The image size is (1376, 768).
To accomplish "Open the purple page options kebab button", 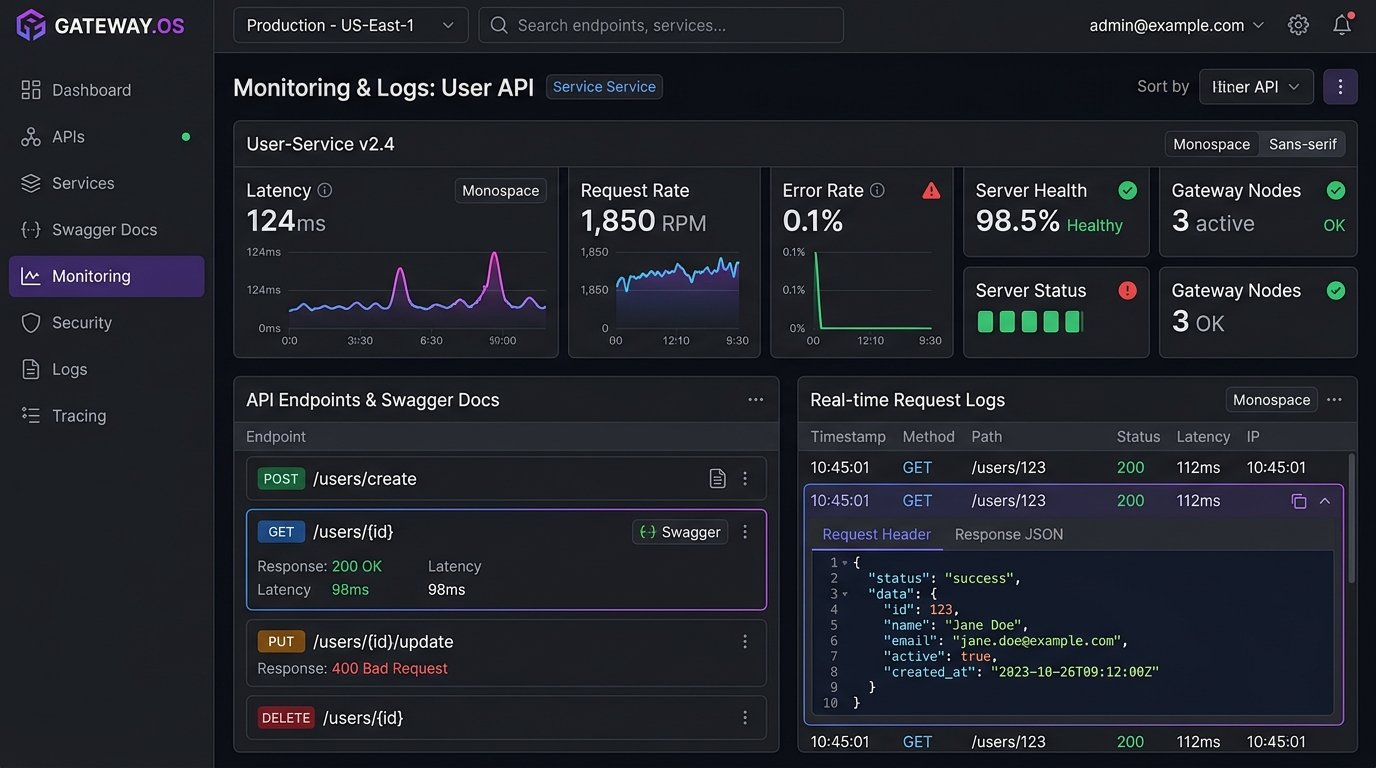I will coord(1340,87).
